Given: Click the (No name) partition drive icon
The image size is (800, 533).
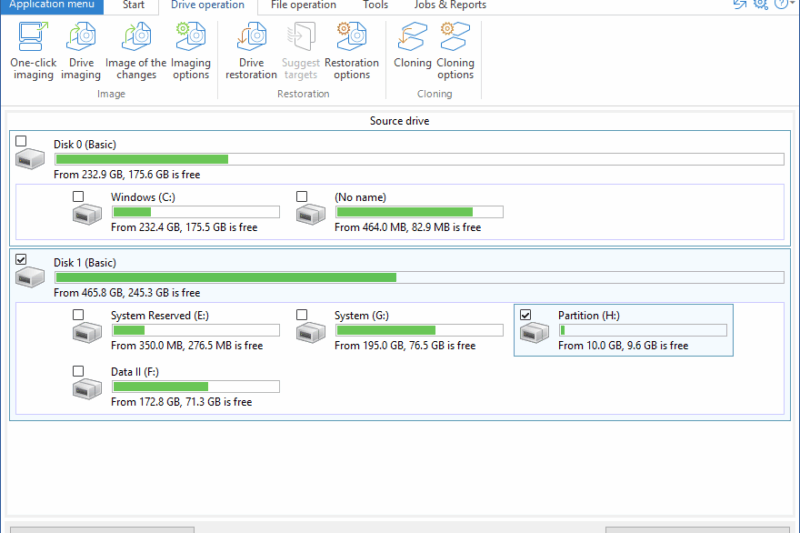Looking at the screenshot, I should click(x=311, y=214).
